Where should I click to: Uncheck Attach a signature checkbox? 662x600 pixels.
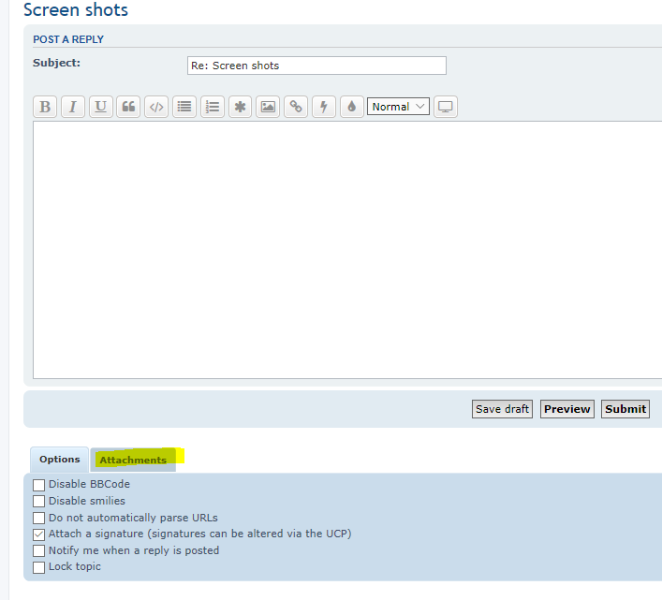[x=39, y=534]
